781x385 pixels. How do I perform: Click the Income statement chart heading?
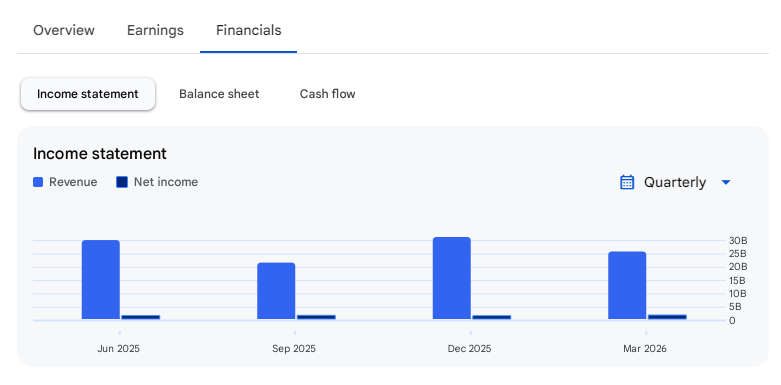[x=100, y=154]
